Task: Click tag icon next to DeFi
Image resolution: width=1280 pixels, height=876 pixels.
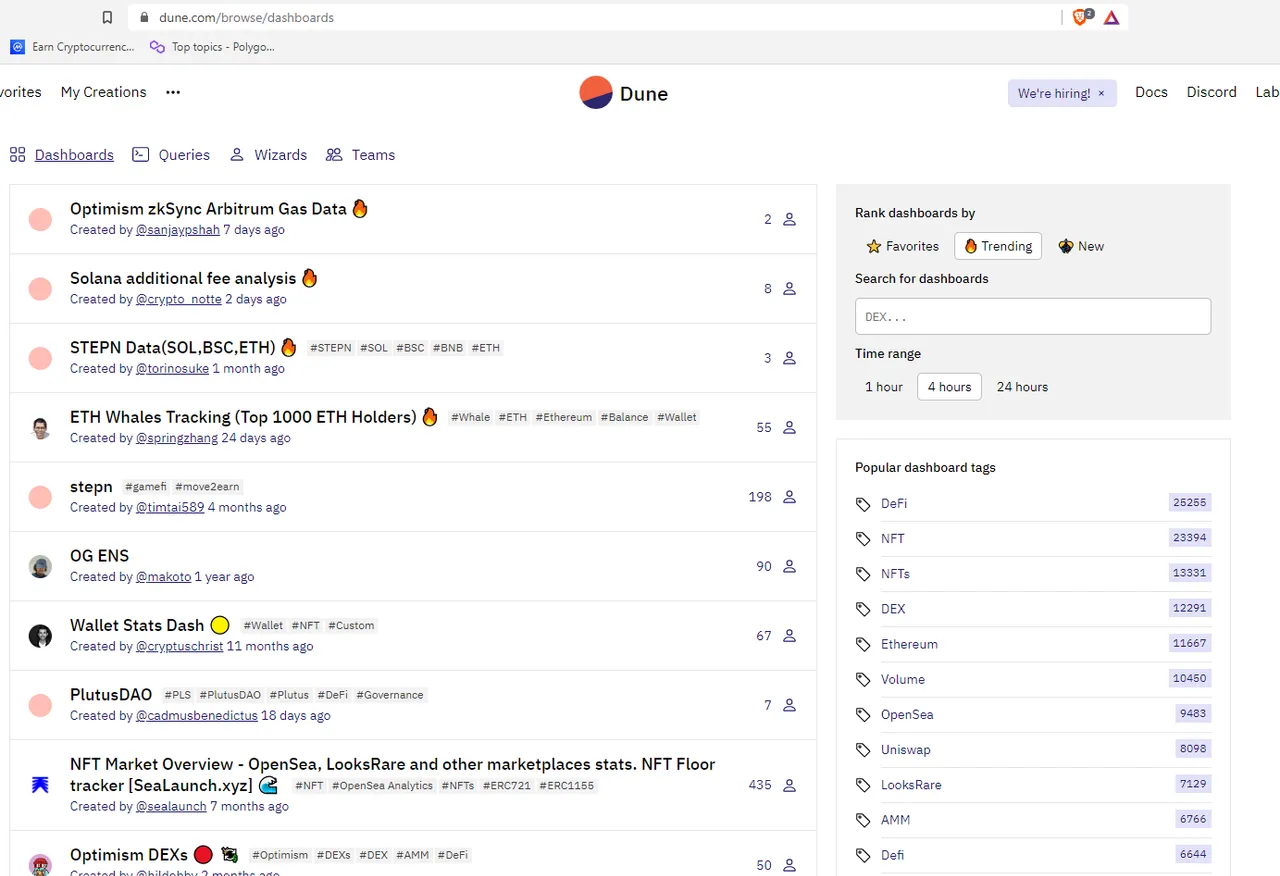Action: (863, 504)
